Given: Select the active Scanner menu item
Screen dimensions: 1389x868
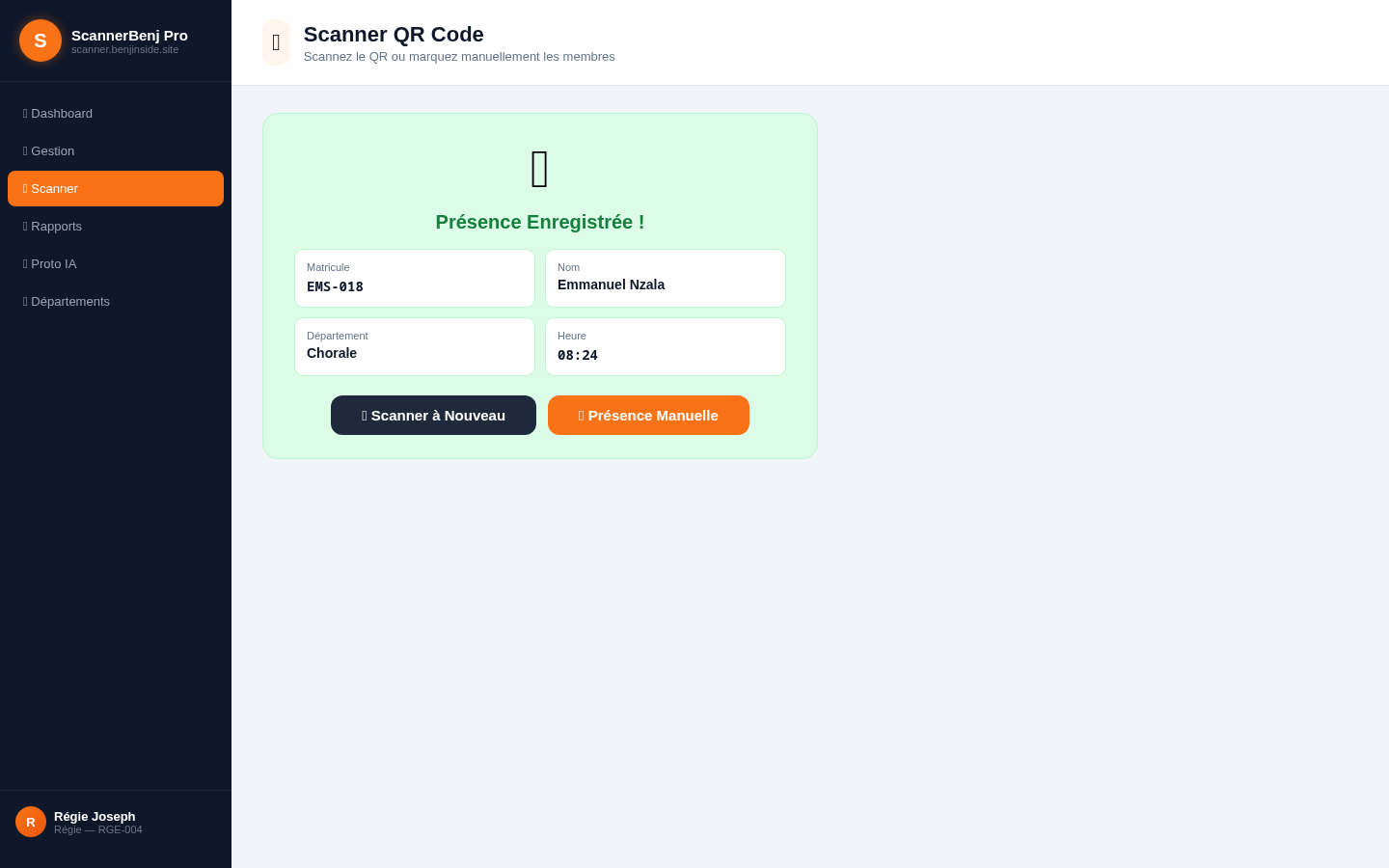Looking at the screenshot, I should (116, 189).
